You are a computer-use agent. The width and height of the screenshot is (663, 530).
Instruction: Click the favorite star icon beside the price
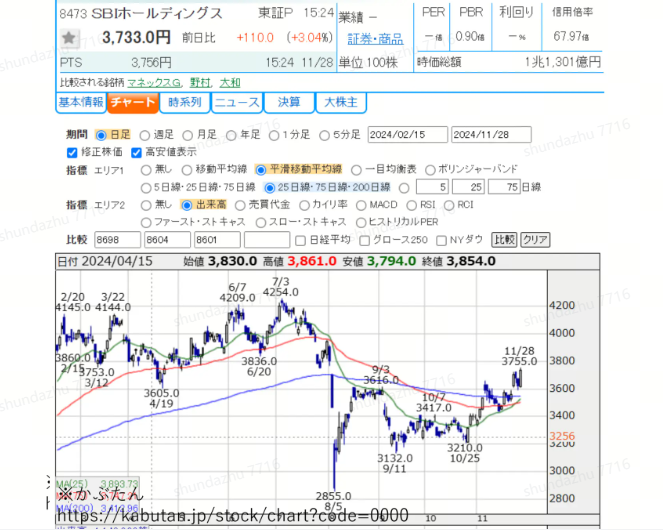[x=69, y=38]
